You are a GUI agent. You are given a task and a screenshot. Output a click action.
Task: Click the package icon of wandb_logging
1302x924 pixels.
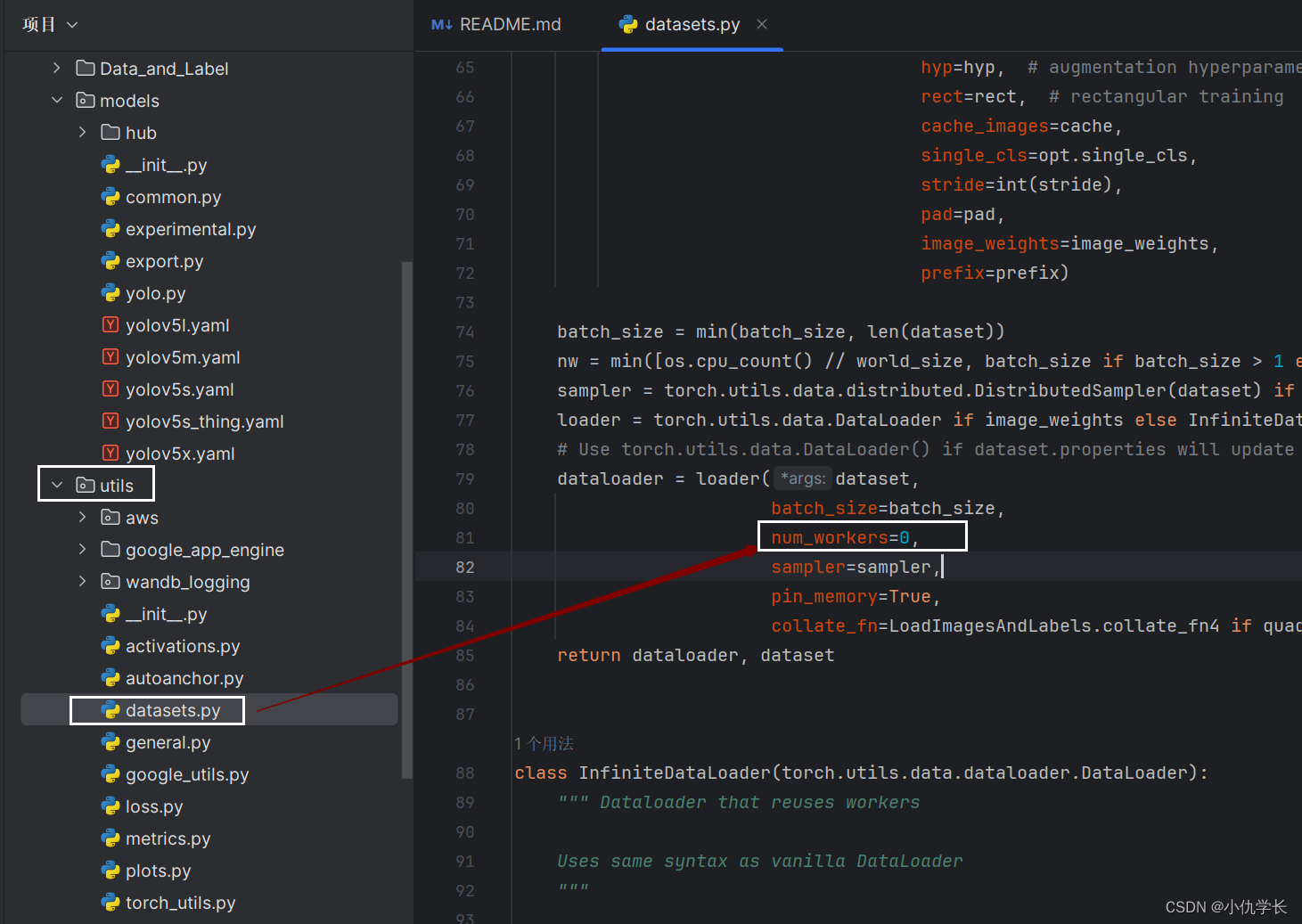coord(111,582)
